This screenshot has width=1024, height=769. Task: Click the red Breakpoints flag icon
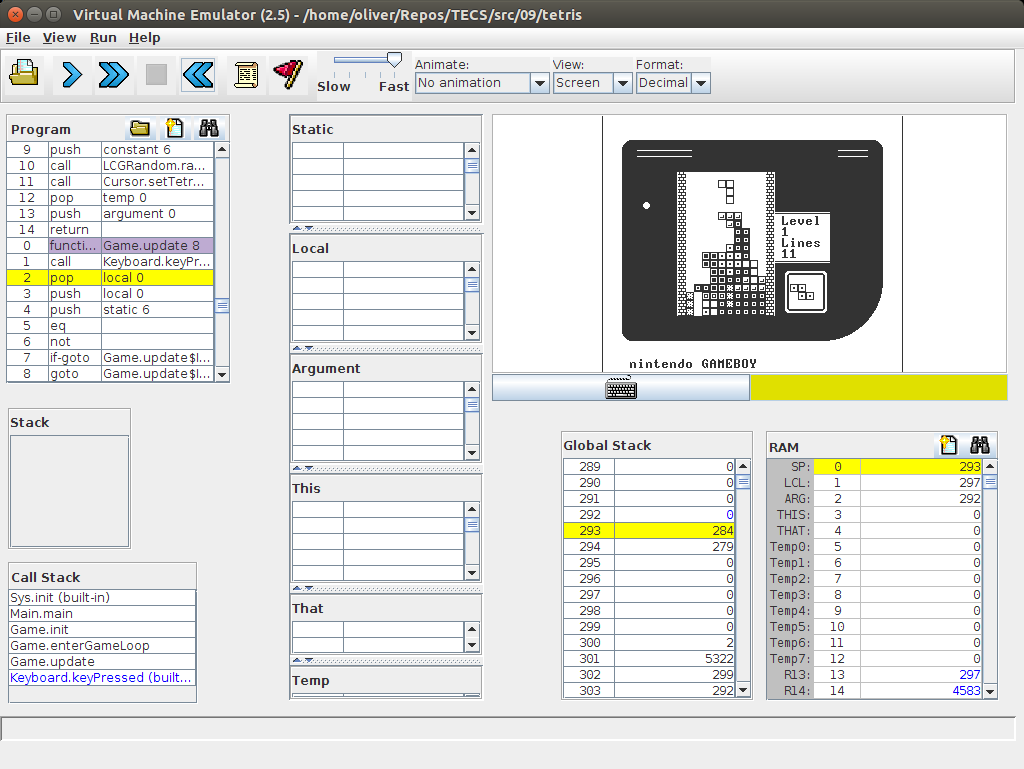[x=288, y=74]
